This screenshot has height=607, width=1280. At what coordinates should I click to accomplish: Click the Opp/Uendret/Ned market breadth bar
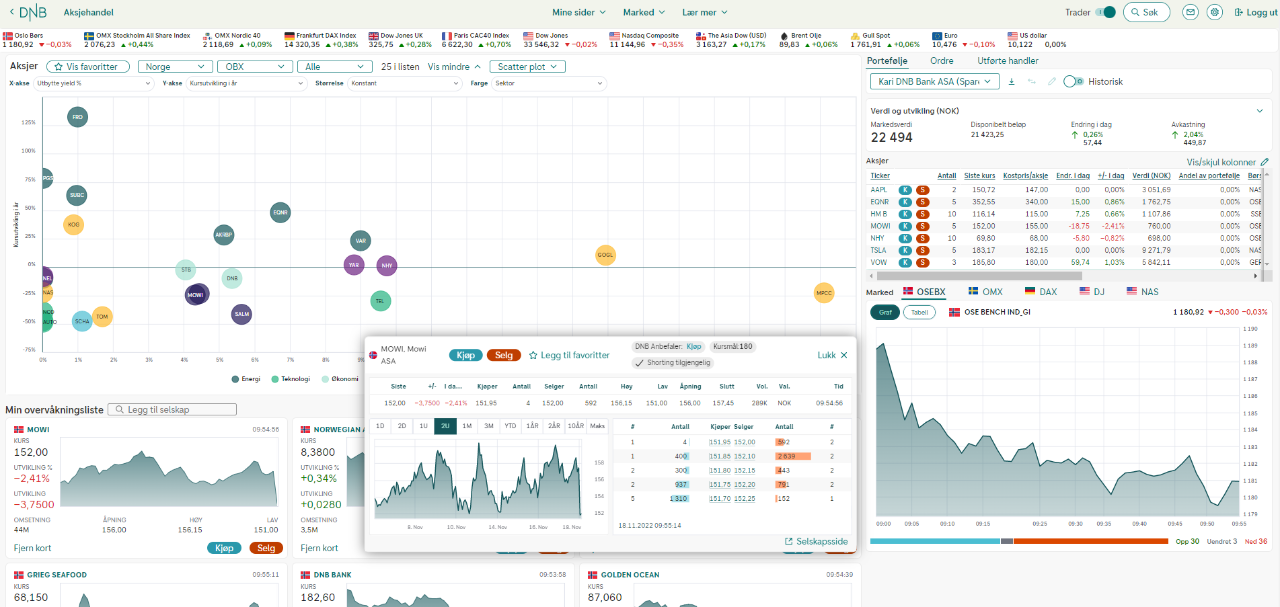(1019, 541)
